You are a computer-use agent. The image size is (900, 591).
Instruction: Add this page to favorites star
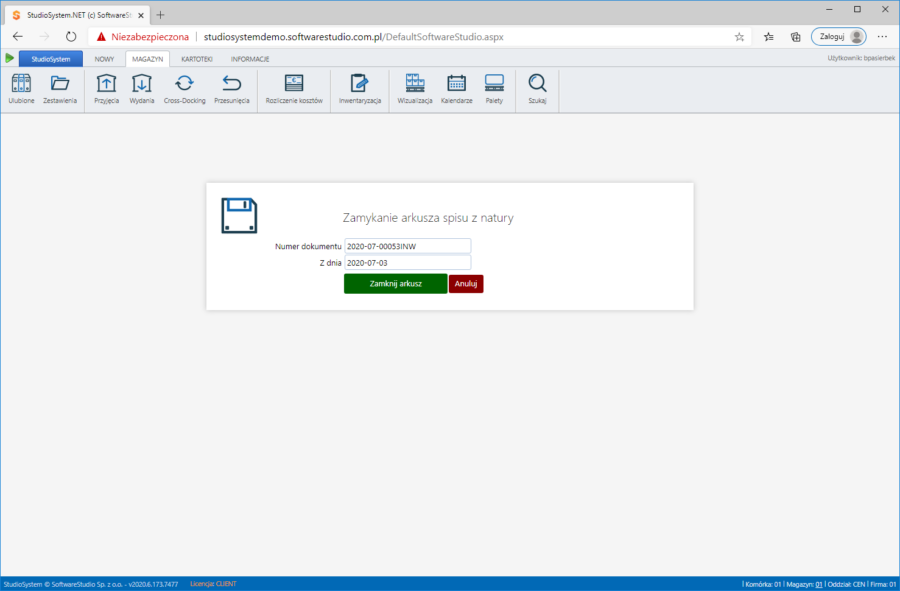click(739, 37)
